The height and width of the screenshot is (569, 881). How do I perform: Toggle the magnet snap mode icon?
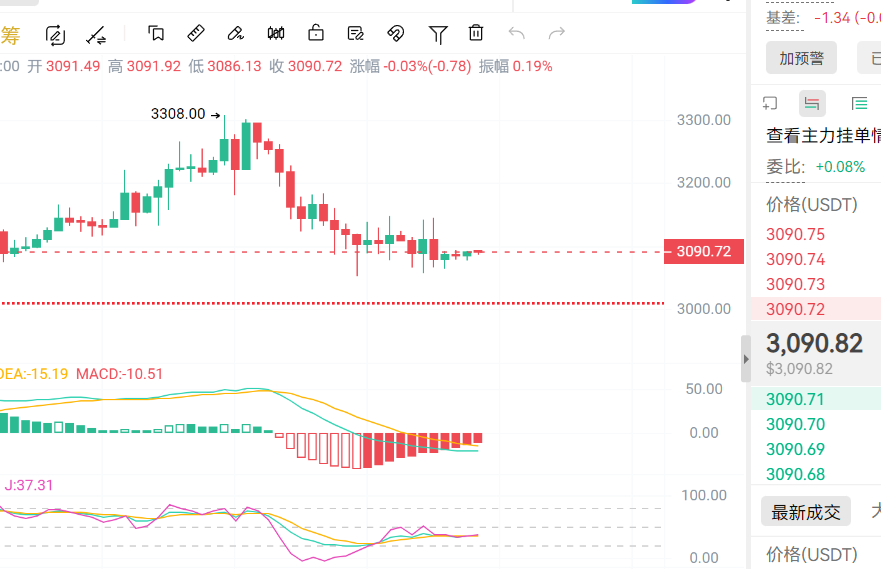tap(396, 34)
